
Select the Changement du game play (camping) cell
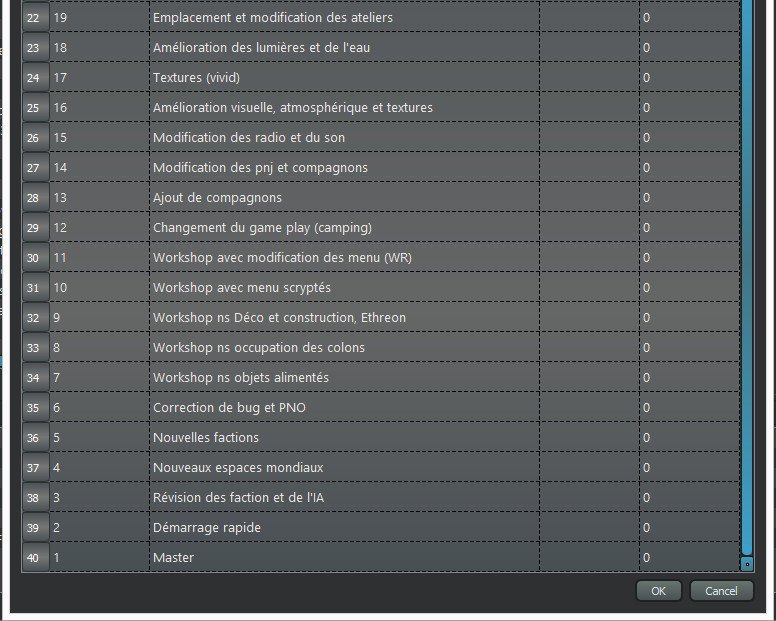(x=344, y=228)
